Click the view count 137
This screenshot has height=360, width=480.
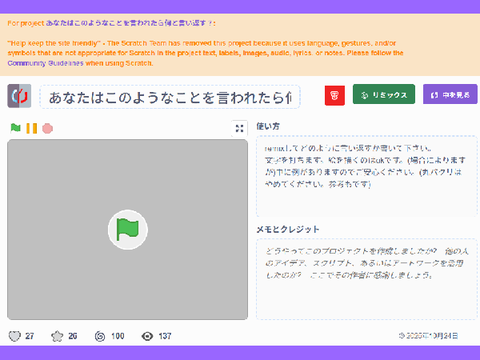click(x=165, y=336)
